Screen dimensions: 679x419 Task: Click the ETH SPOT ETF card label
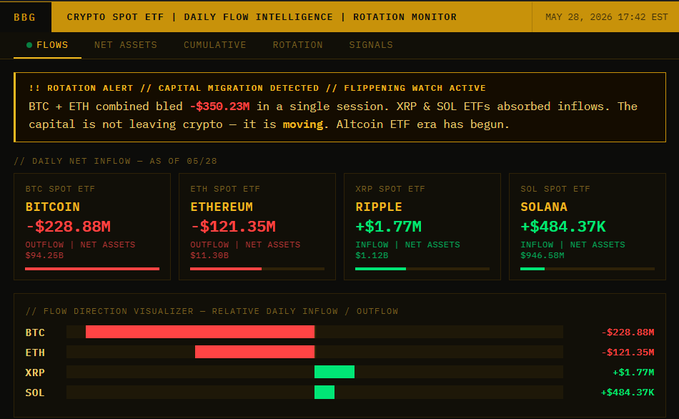[225, 189]
